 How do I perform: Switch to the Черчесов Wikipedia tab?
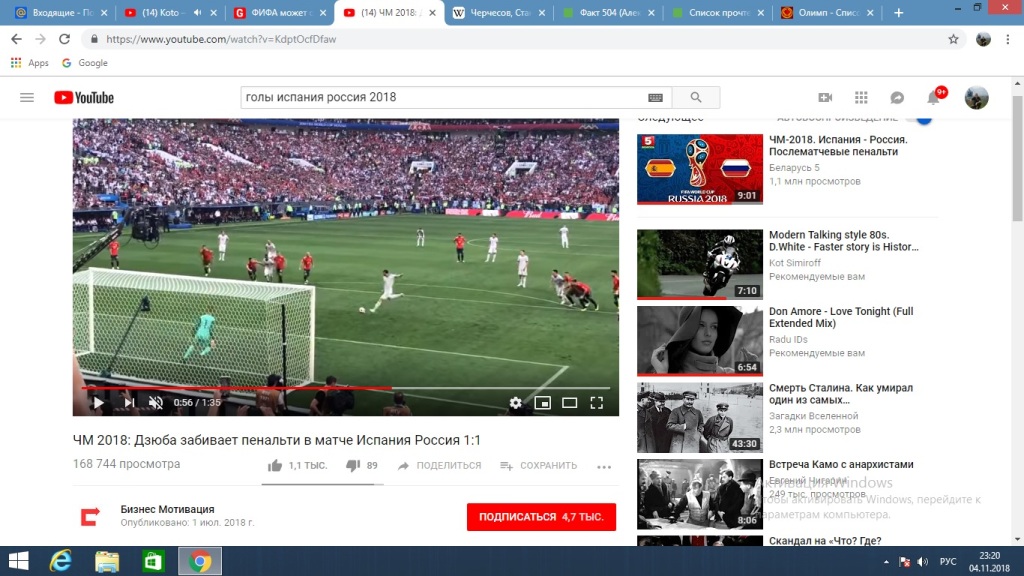pos(500,13)
